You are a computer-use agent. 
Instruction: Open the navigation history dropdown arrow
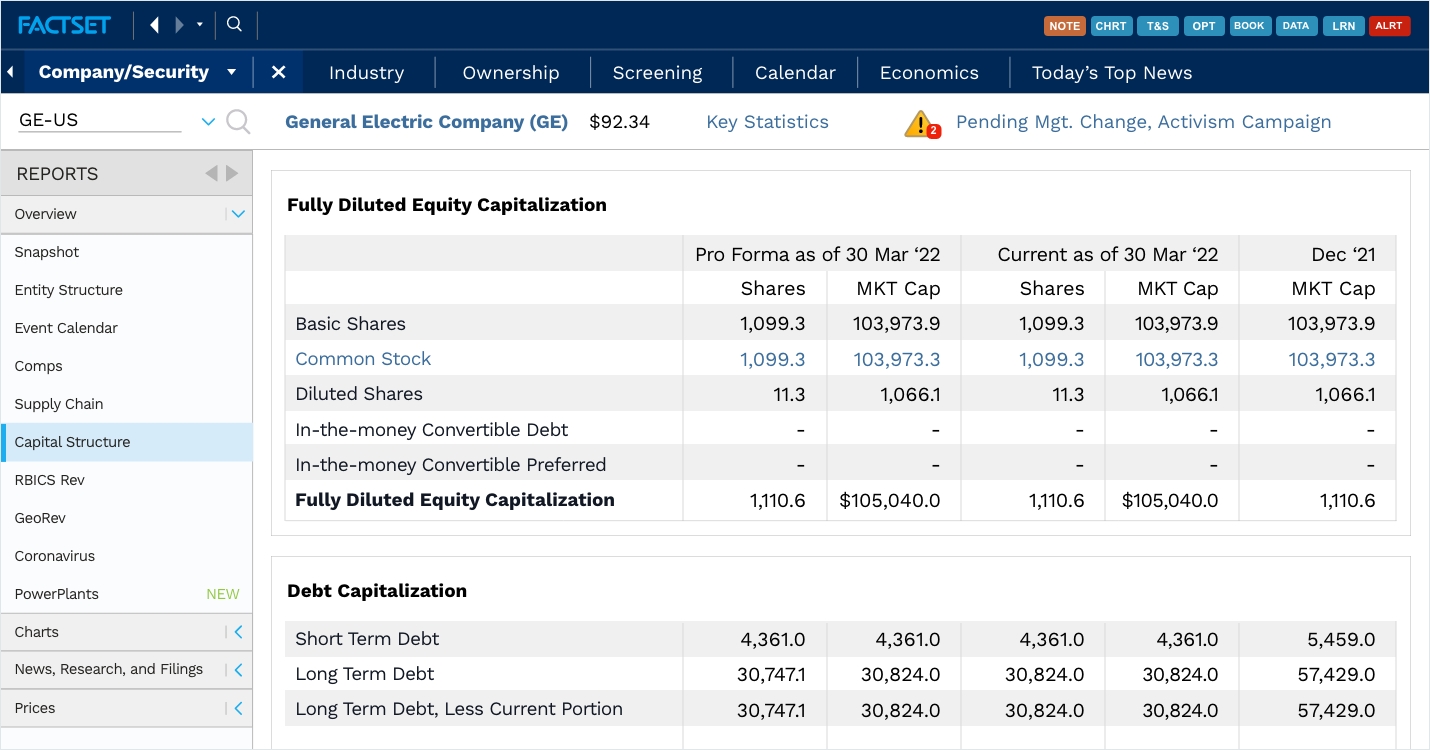click(x=200, y=25)
